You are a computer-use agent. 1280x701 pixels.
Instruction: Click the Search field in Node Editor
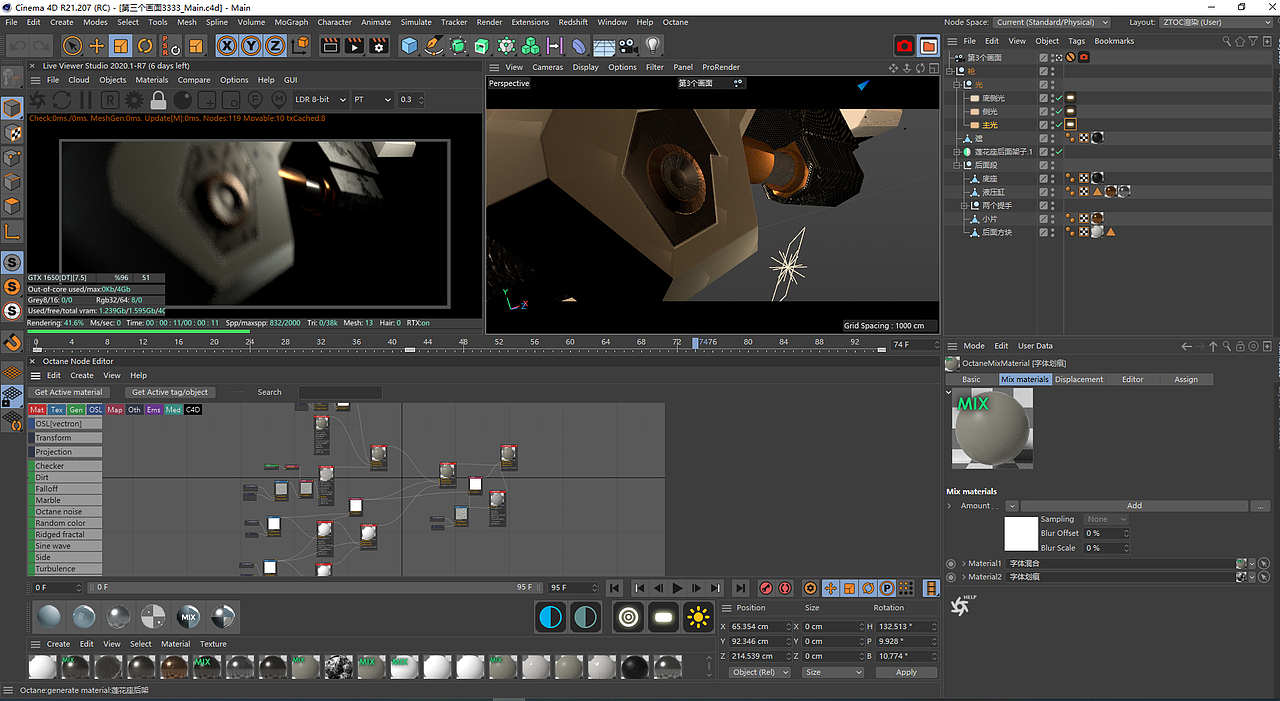pyautogui.click(x=340, y=392)
